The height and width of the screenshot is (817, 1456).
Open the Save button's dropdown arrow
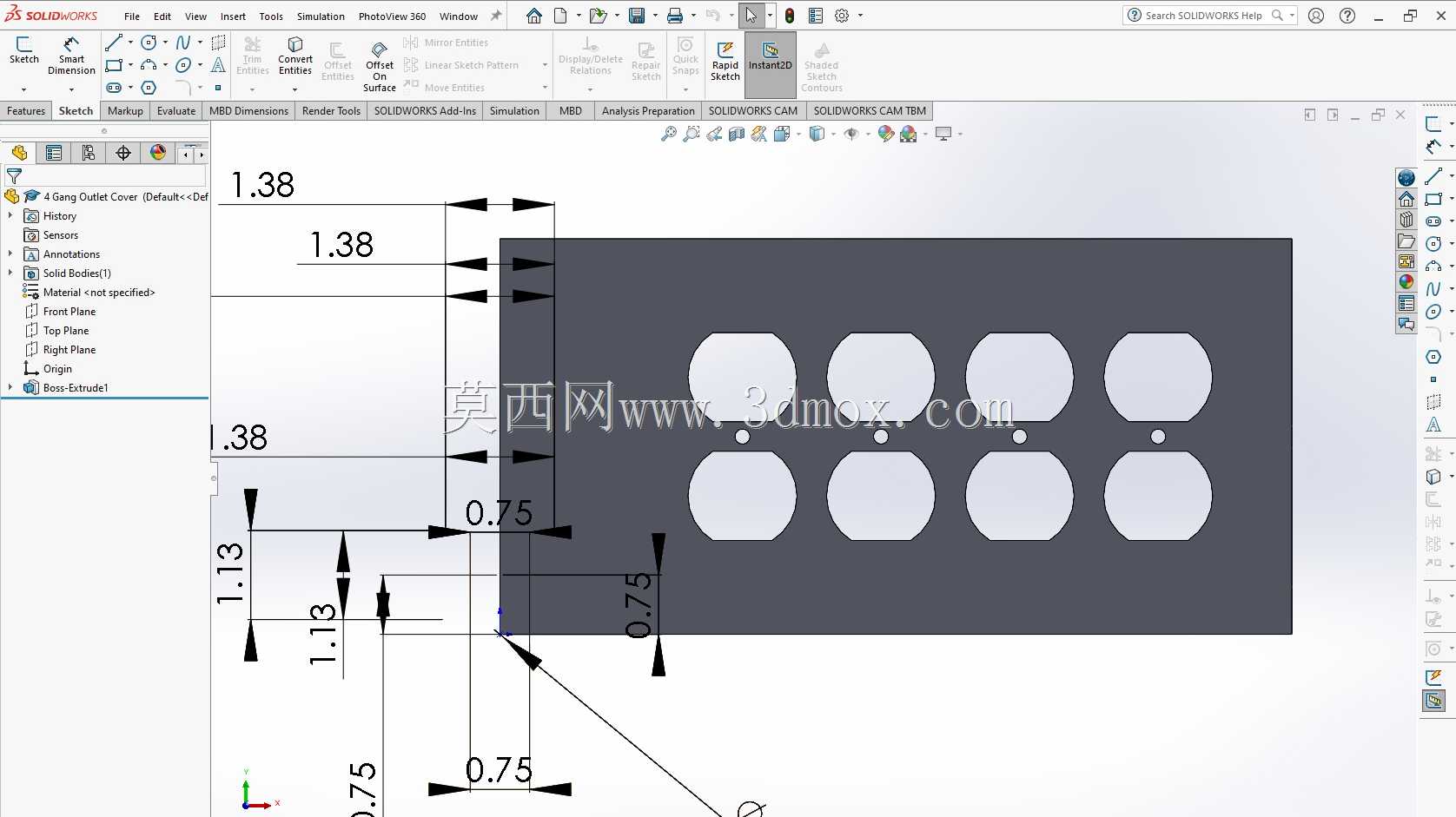click(x=654, y=16)
